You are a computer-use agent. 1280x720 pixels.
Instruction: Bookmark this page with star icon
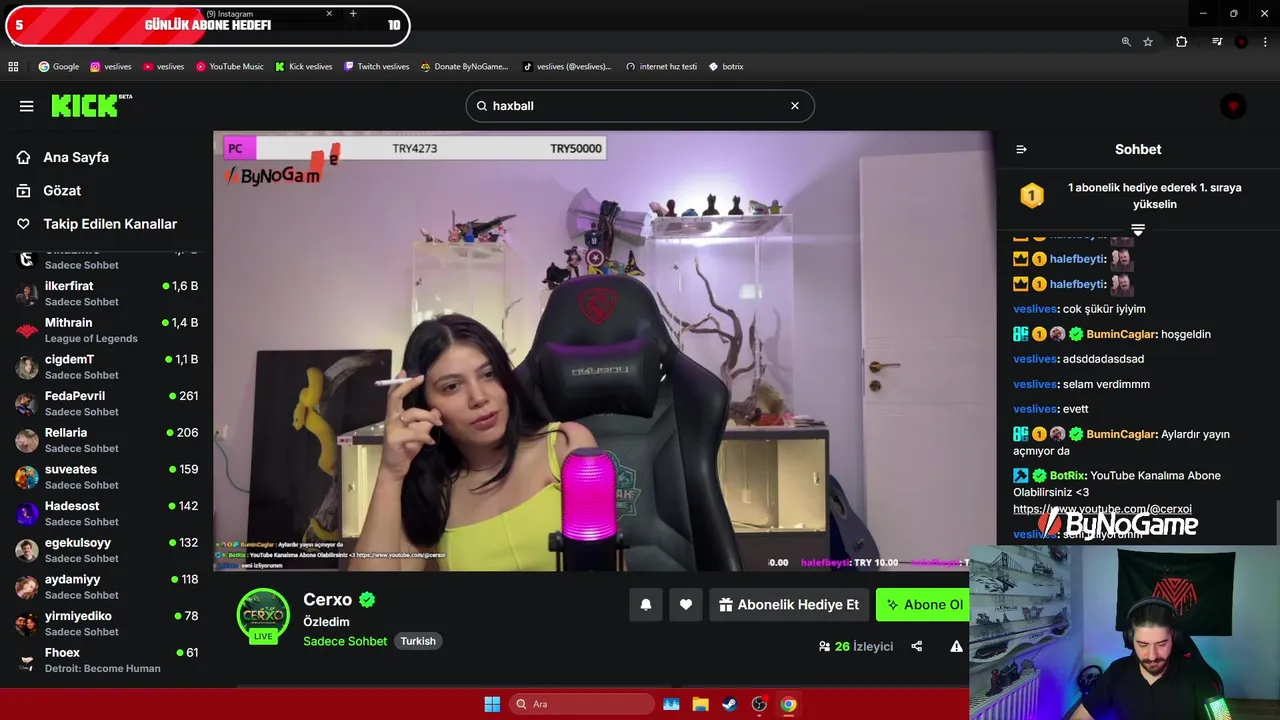pos(1148,42)
